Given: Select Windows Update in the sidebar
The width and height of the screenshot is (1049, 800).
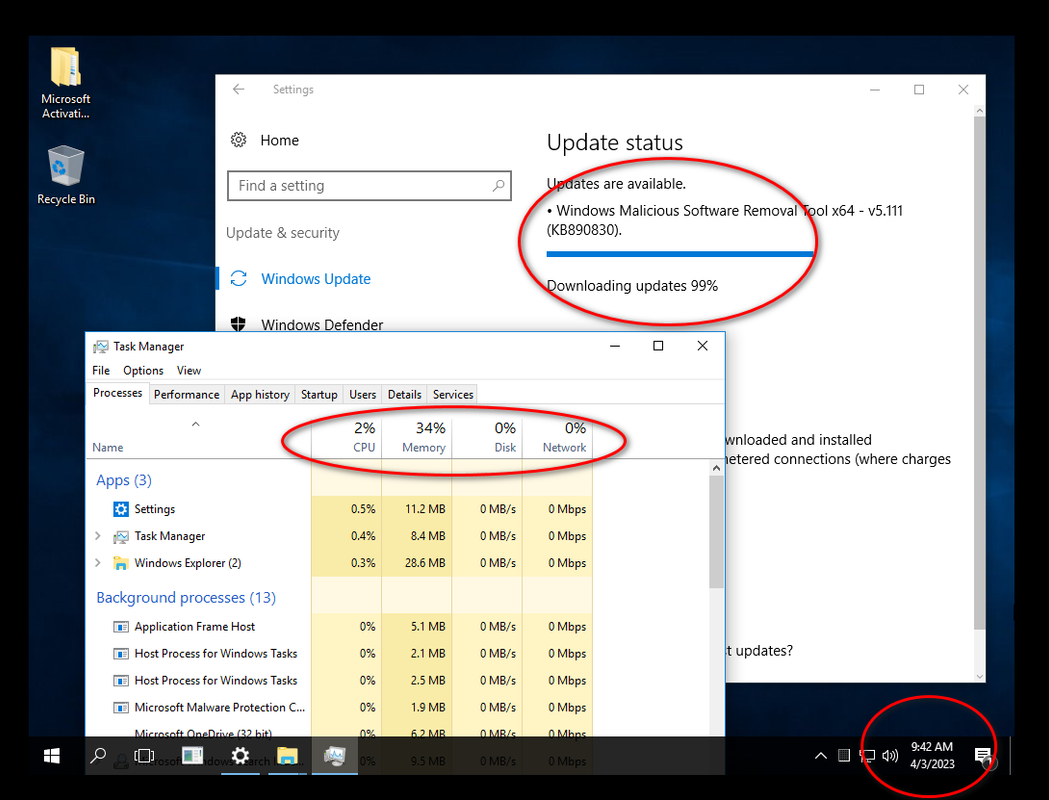Looking at the screenshot, I should pyautogui.click(x=316, y=279).
